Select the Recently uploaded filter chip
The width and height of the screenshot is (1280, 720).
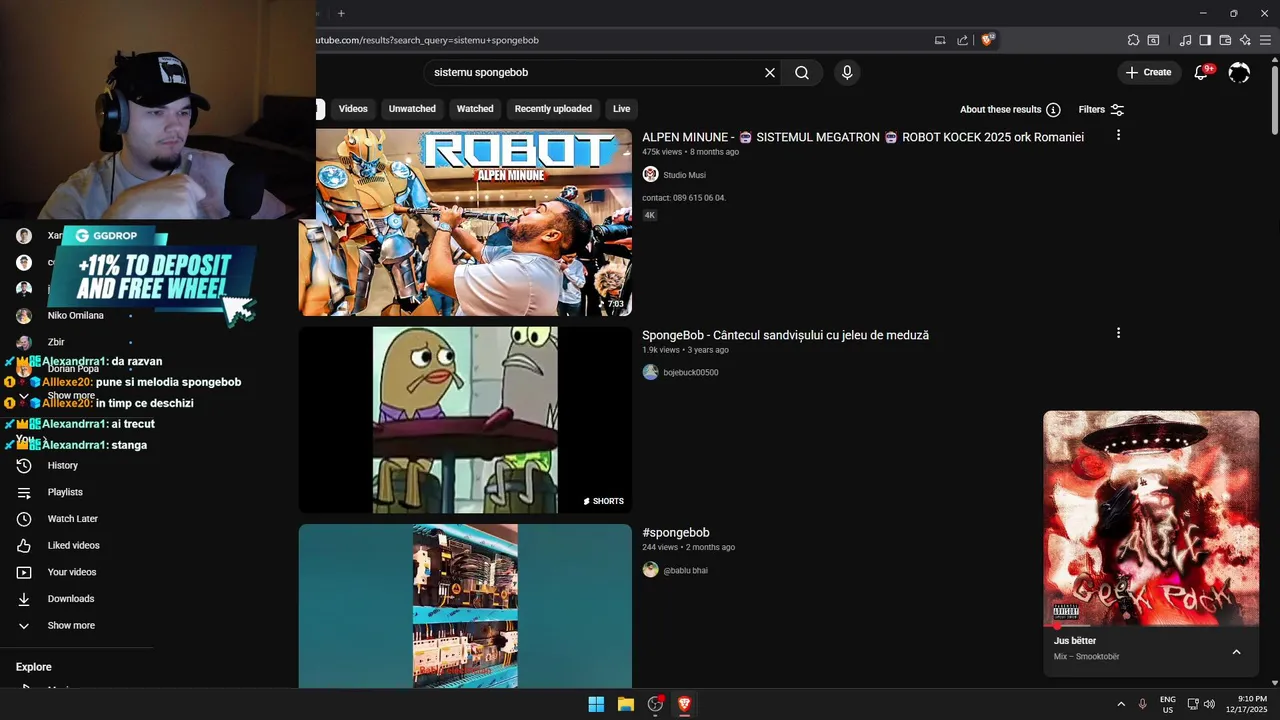tap(553, 109)
